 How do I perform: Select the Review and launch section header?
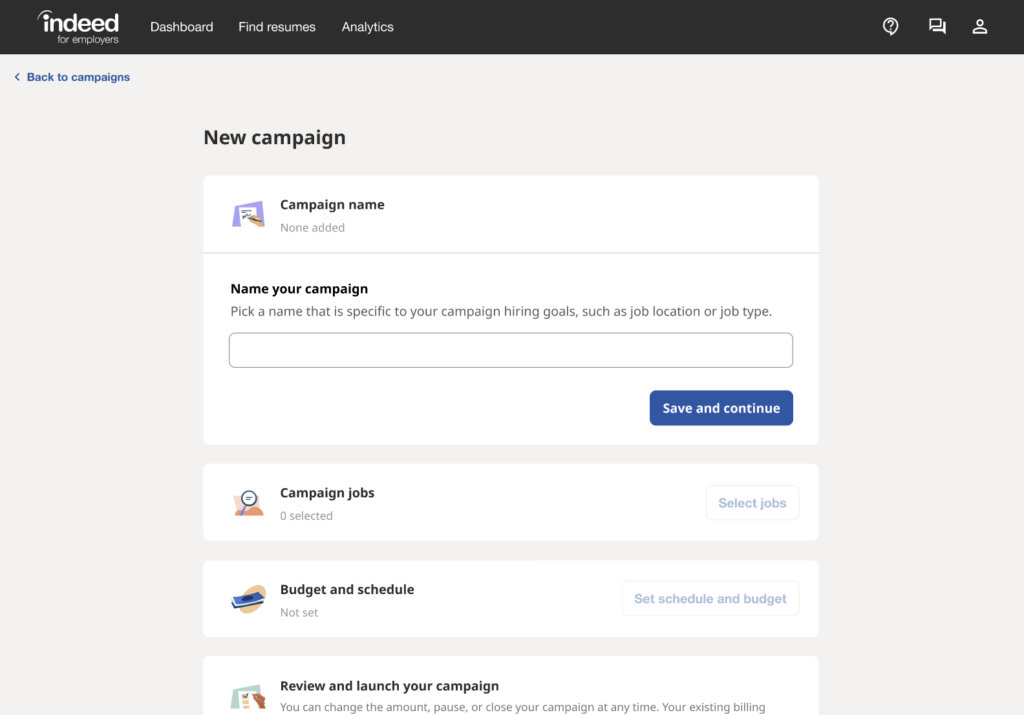click(390, 686)
